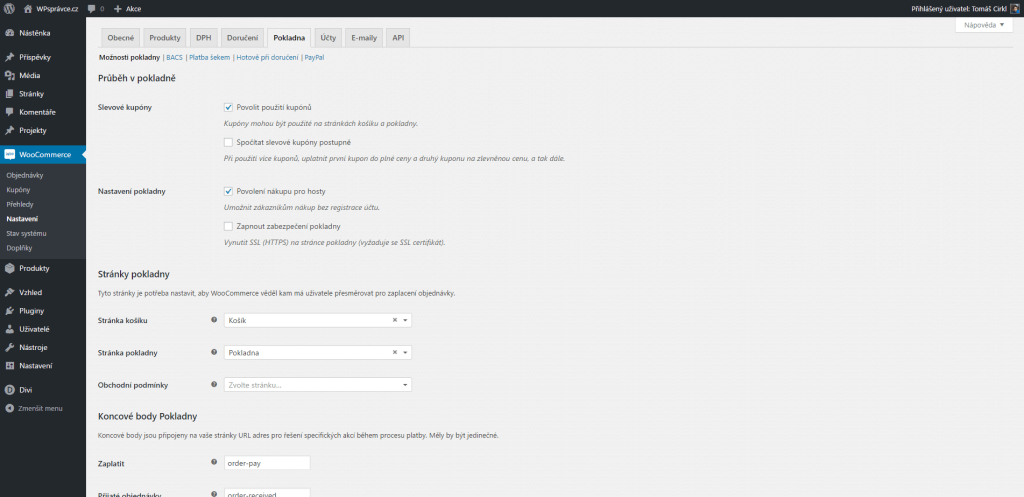
Task: Switch to the Doručení tab
Action: click(x=242, y=38)
